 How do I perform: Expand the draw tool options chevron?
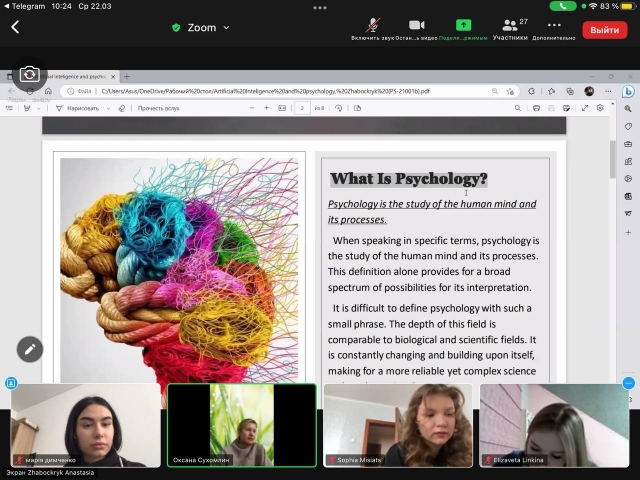point(107,108)
